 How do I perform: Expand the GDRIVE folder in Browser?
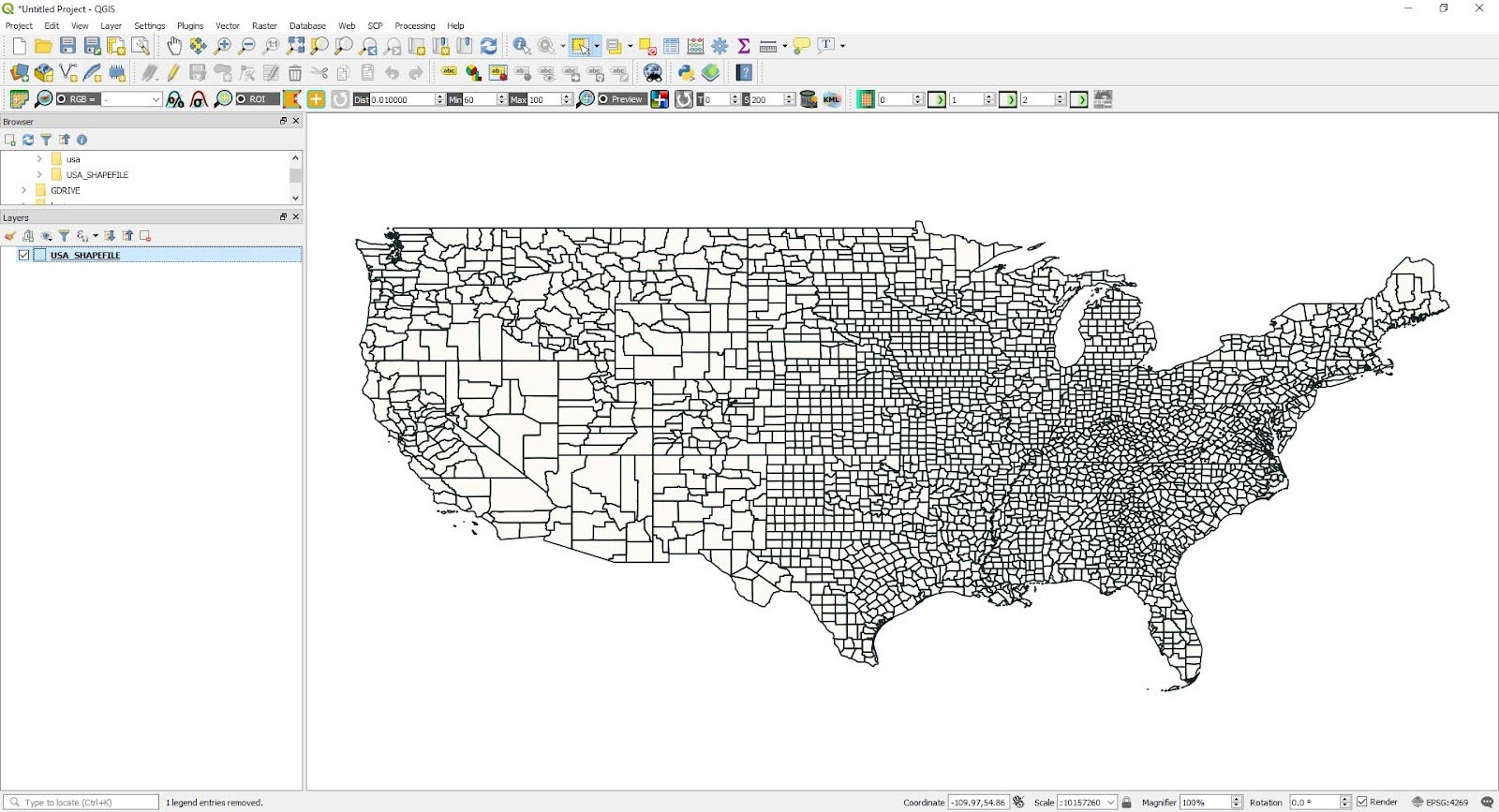tap(23, 190)
